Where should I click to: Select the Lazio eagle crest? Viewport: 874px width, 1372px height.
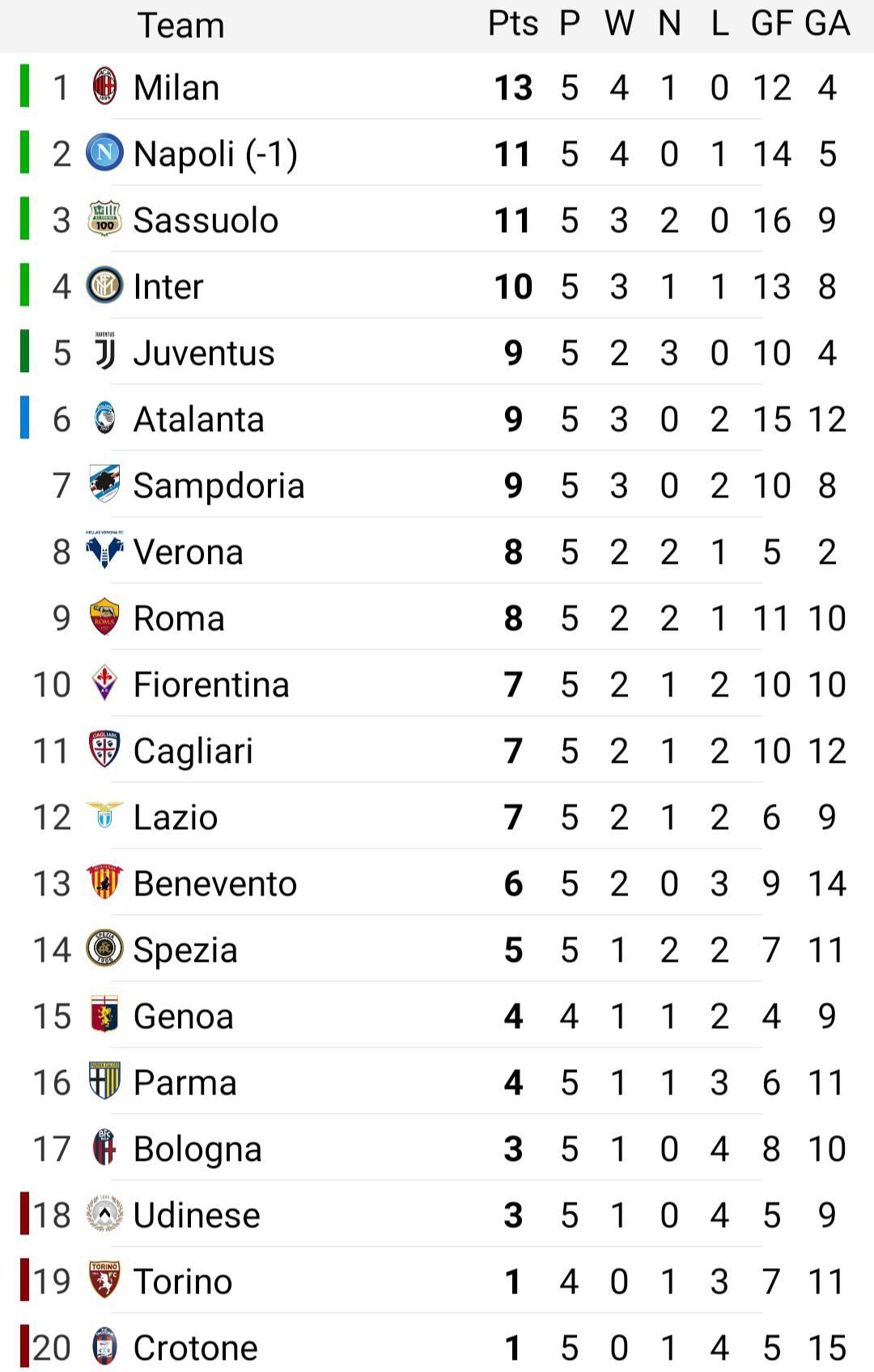click(x=104, y=815)
